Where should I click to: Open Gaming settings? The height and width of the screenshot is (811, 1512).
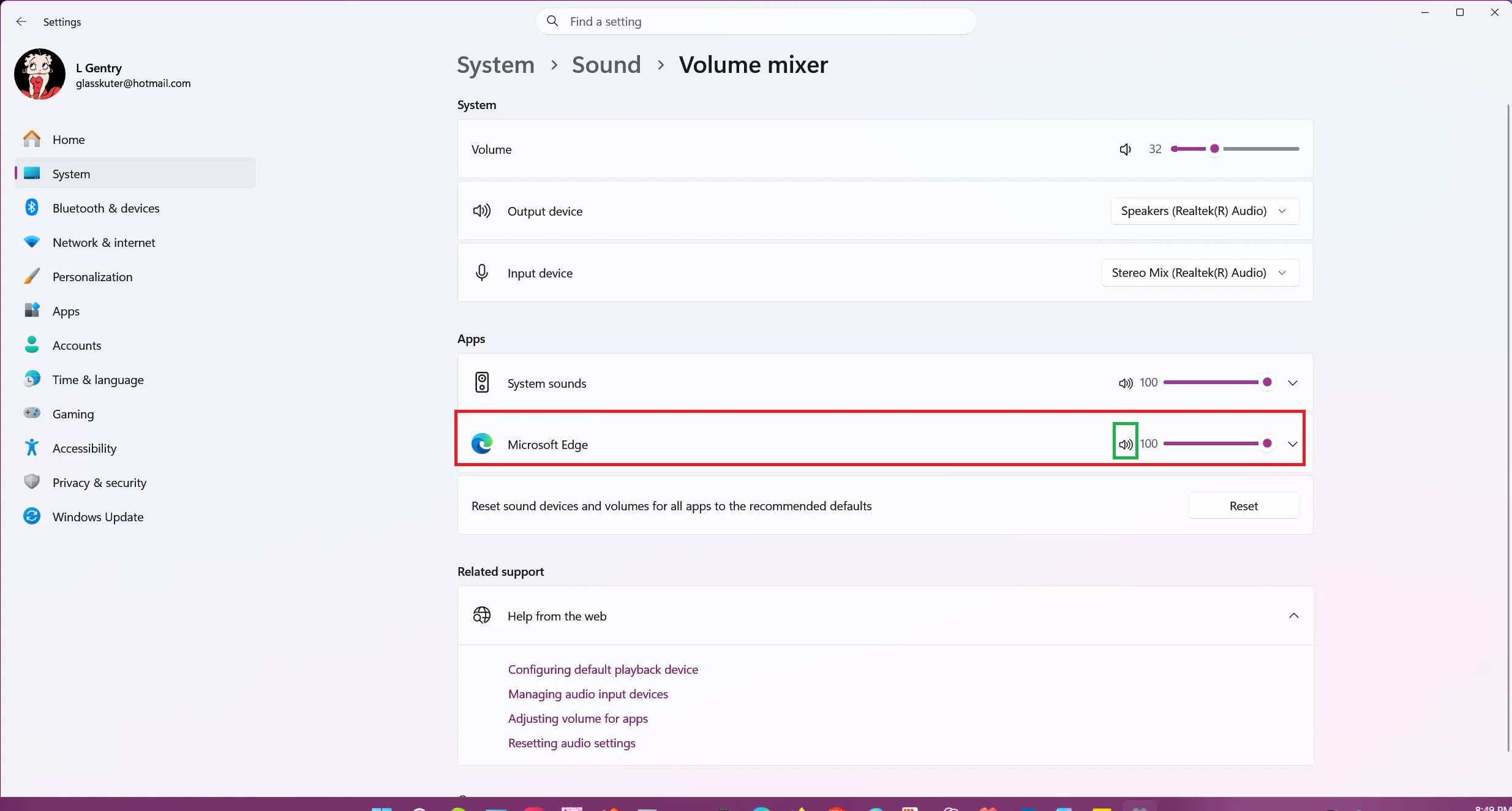(x=135, y=414)
